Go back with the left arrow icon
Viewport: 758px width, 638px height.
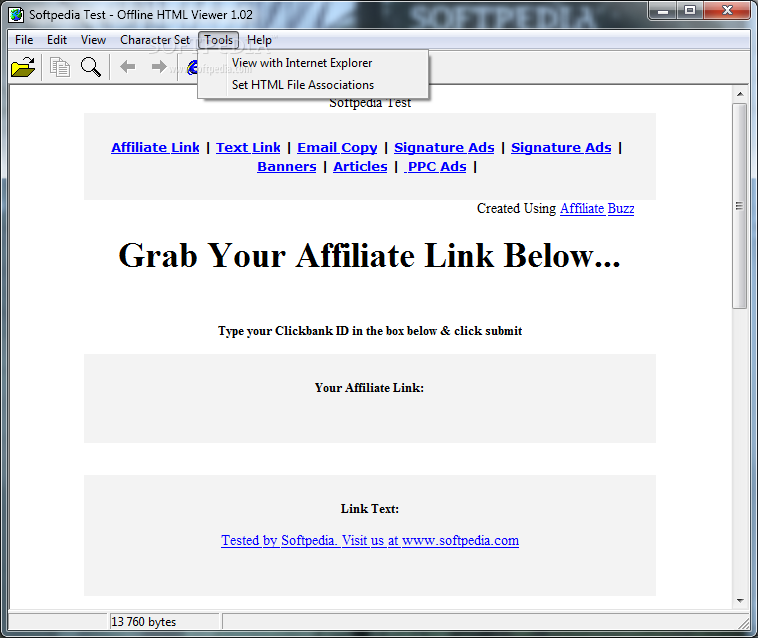[128, 67]
